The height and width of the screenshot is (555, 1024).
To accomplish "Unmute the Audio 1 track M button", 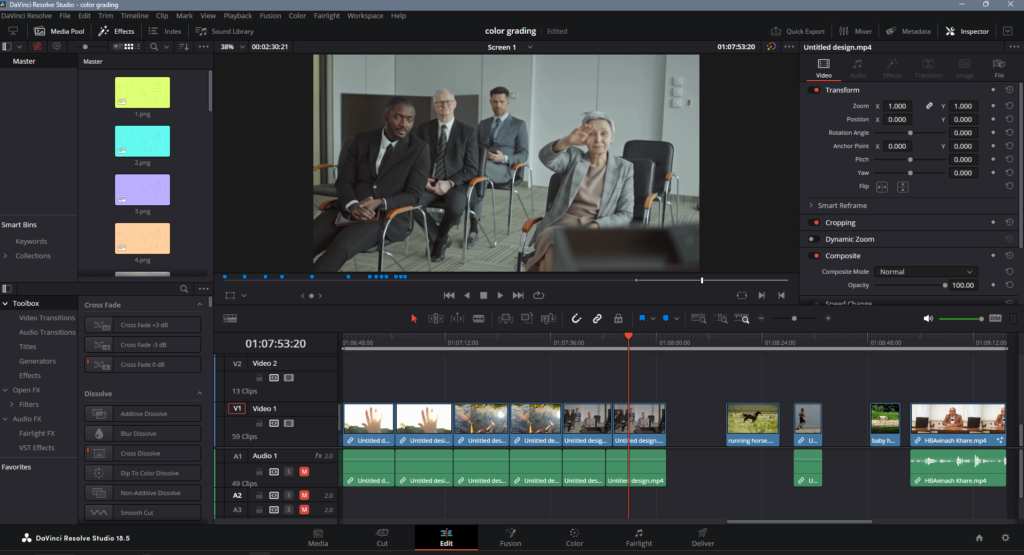I will (304, 471).
